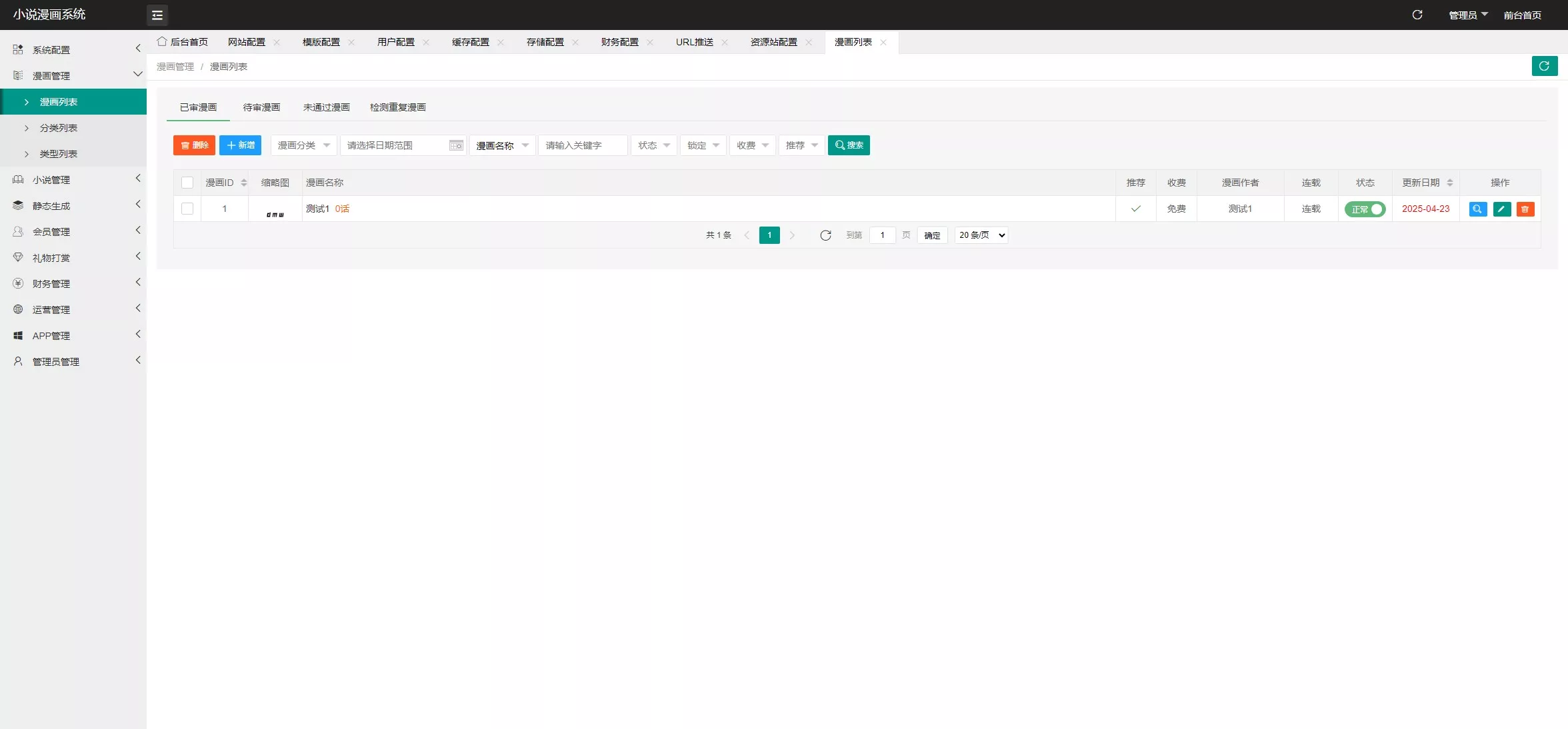Close the 资源站配置 tab

pos(809,42)
